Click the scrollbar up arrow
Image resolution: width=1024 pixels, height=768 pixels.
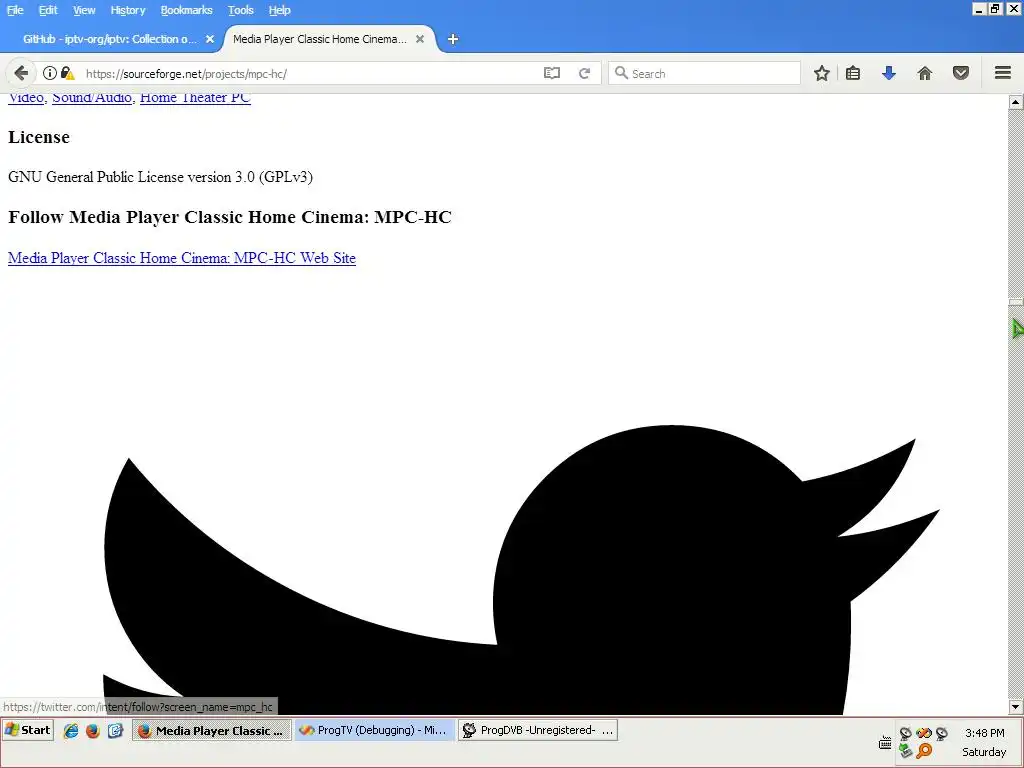pyautogui.click(x=1016, y=102)
